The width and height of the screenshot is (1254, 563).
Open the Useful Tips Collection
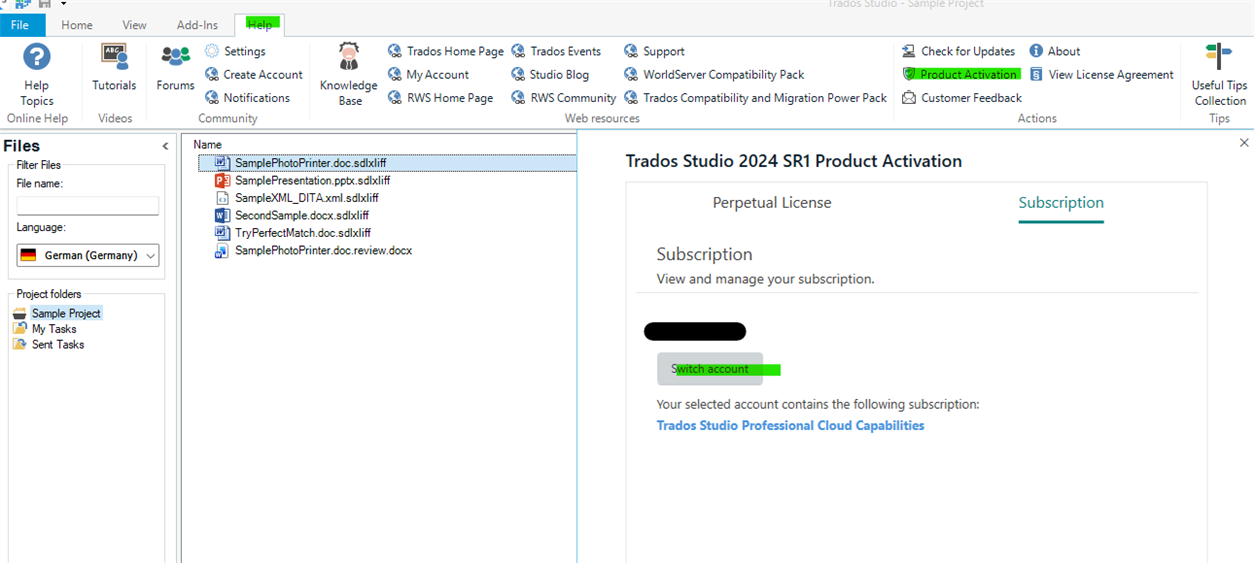pyautogui.click(x=1219, y=74)
